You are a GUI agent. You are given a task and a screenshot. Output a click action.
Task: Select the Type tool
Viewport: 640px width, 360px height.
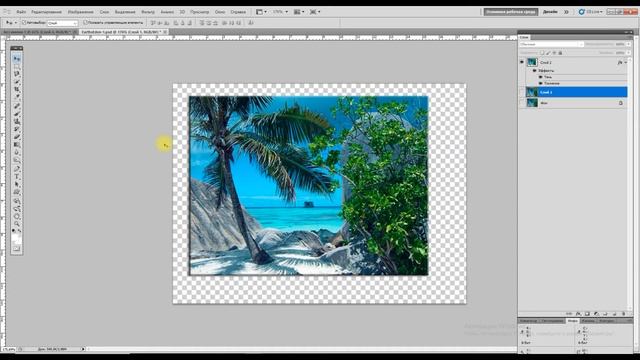pos(17,176)
